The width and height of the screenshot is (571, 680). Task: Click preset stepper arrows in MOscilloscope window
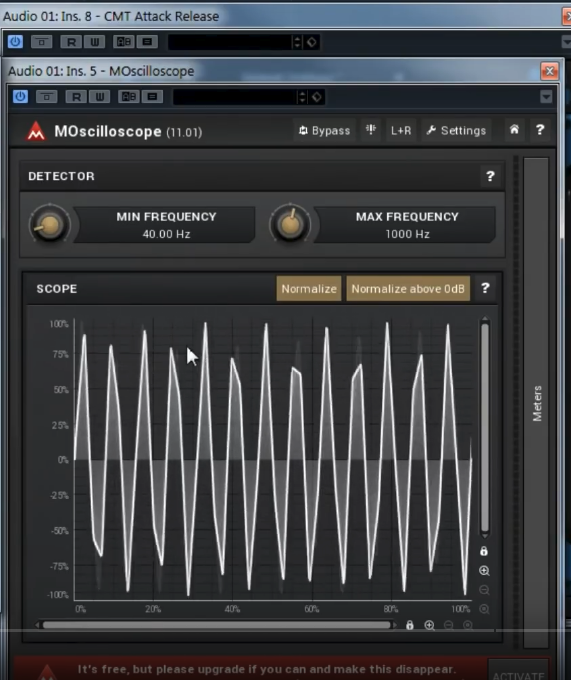[303, 97]
